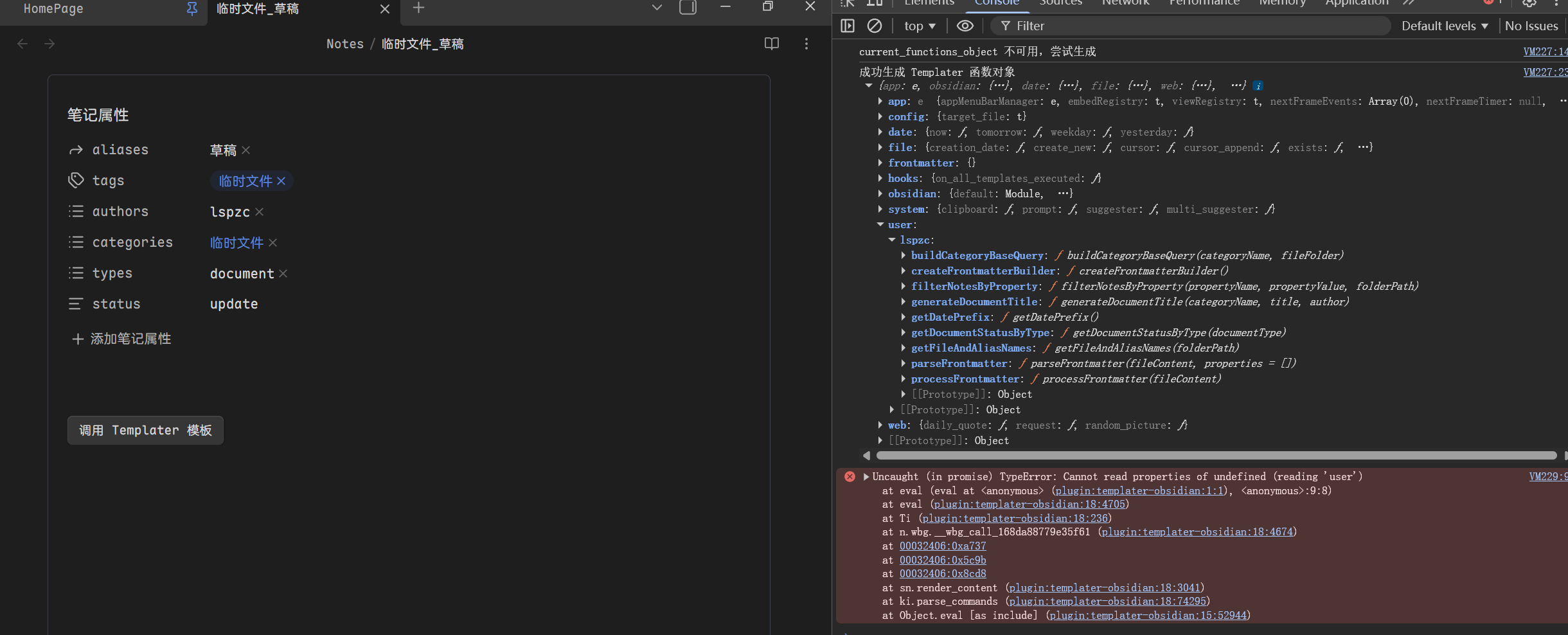Expand the date object entry
1568x635 pixels.
pos(880,132)
